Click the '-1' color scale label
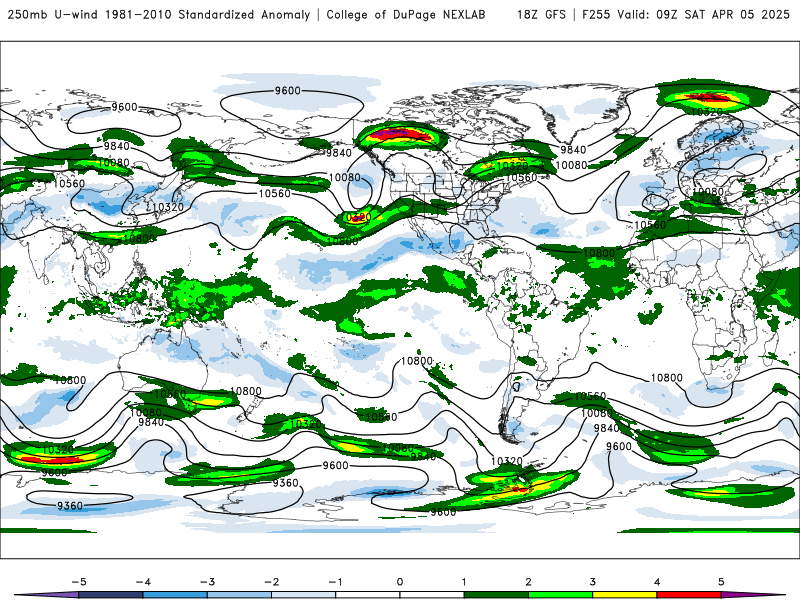 pos(335,582)
